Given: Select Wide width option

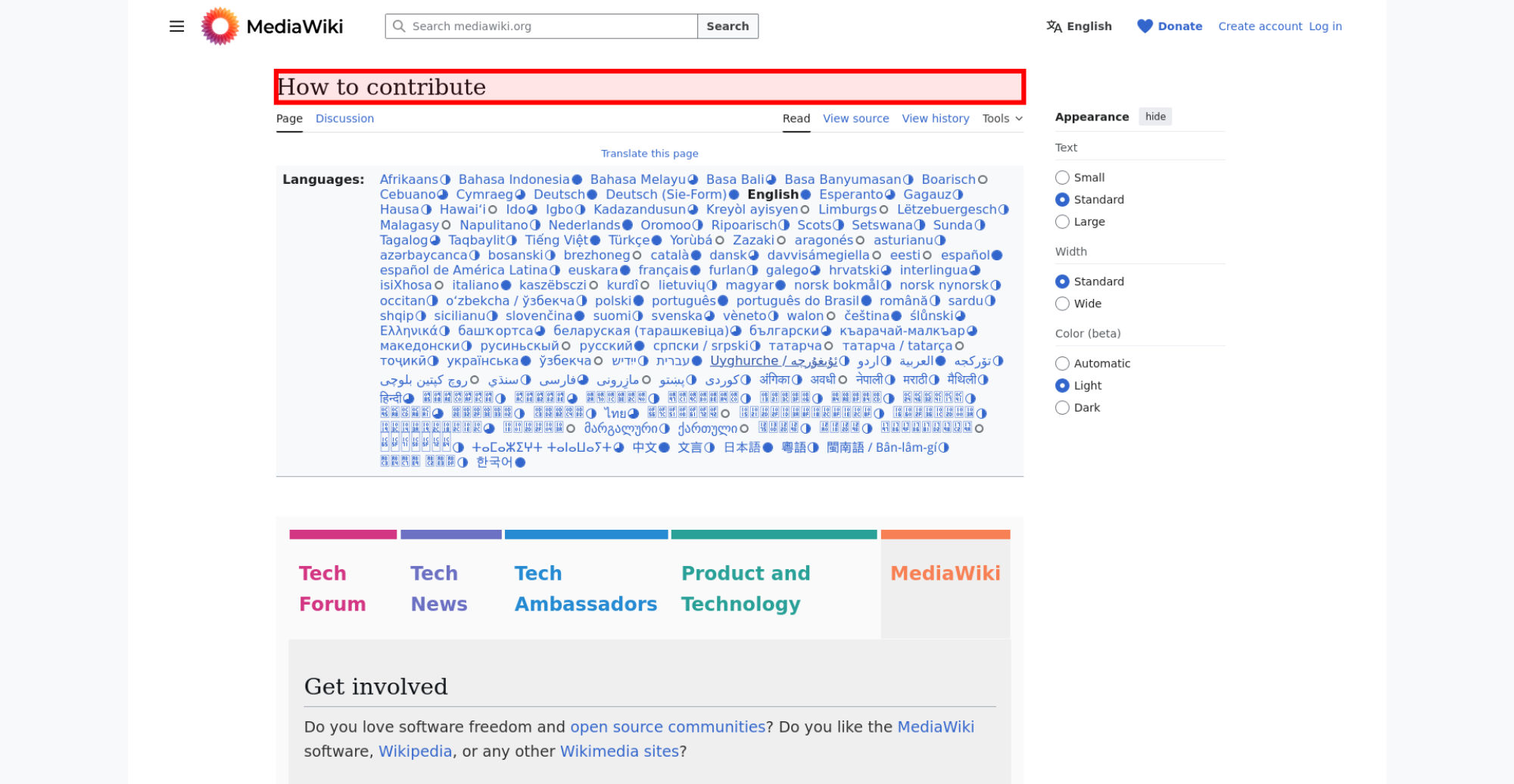Looking at the screenshot, I should [x=1062, y=304].
